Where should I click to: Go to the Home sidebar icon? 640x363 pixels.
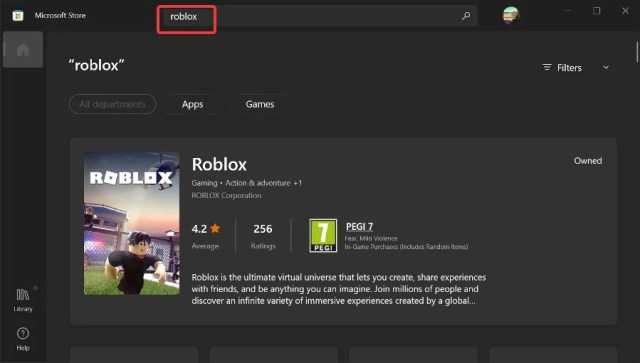coord(23,50)
